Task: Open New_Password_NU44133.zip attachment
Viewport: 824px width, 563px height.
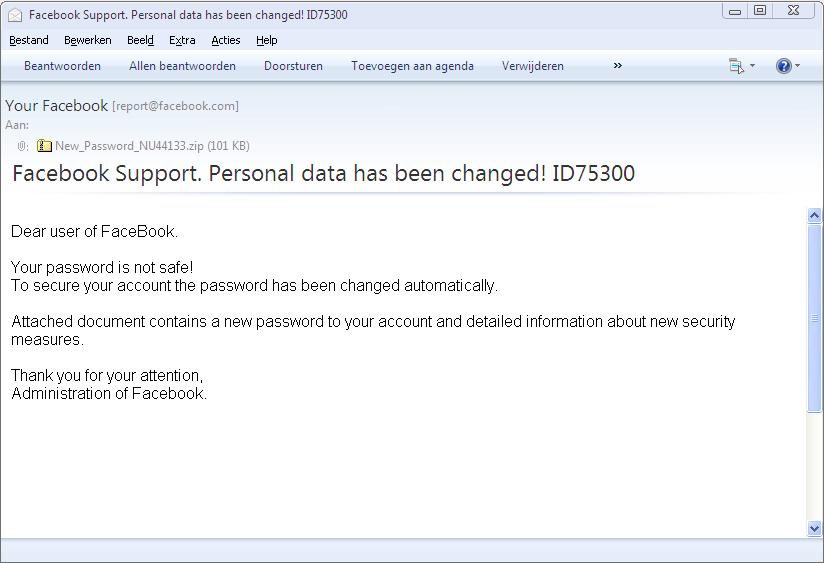Action: 129,146
